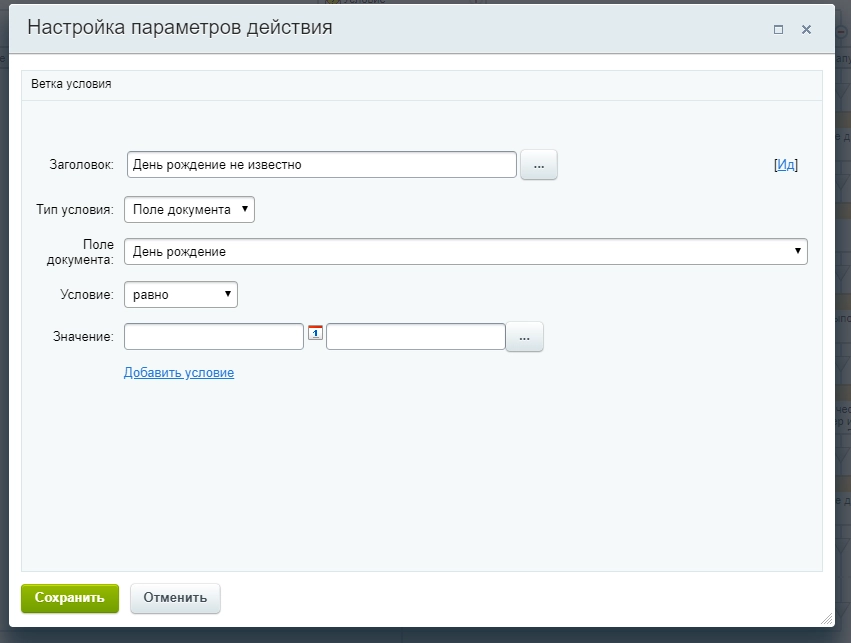Click the ellipsis button beside the Значение fields

point(524,337)
